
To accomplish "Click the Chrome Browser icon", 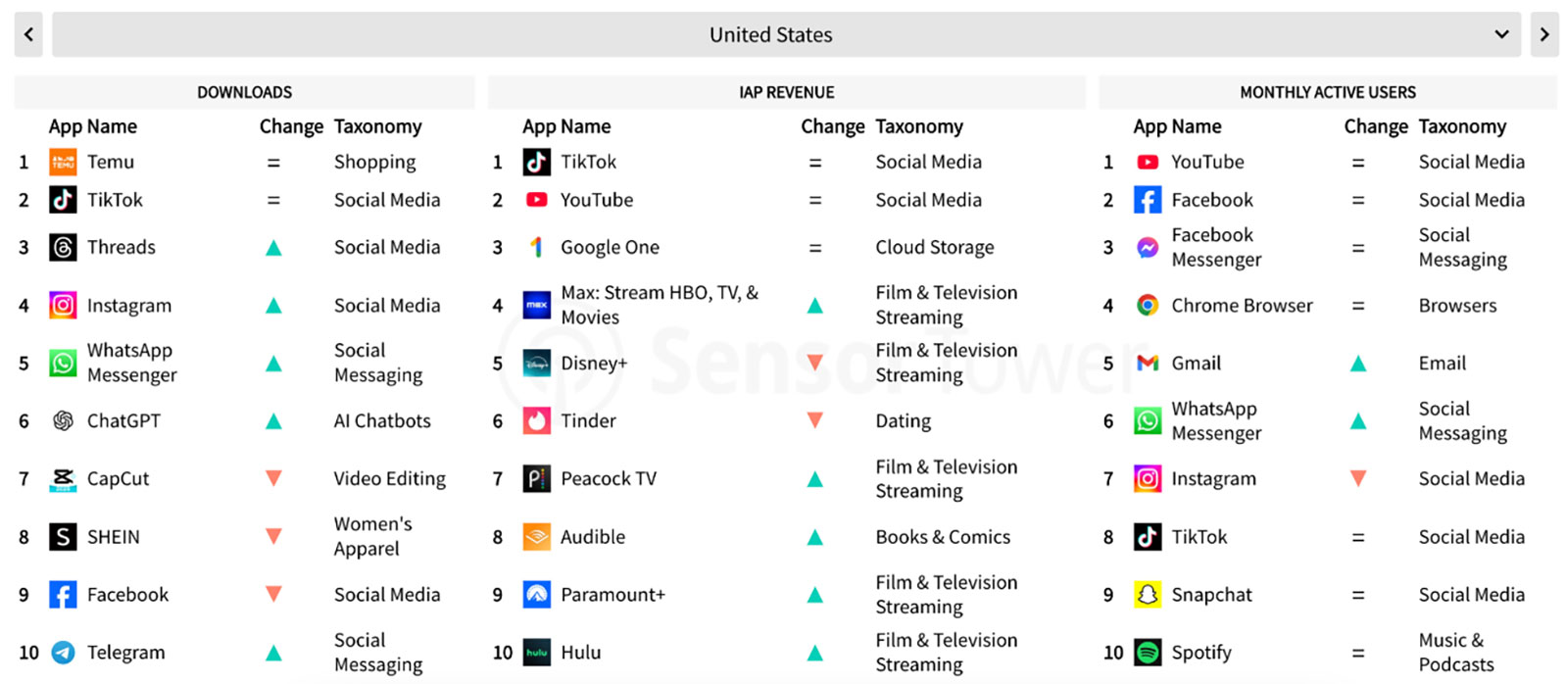I will [x=1148, y=306].
